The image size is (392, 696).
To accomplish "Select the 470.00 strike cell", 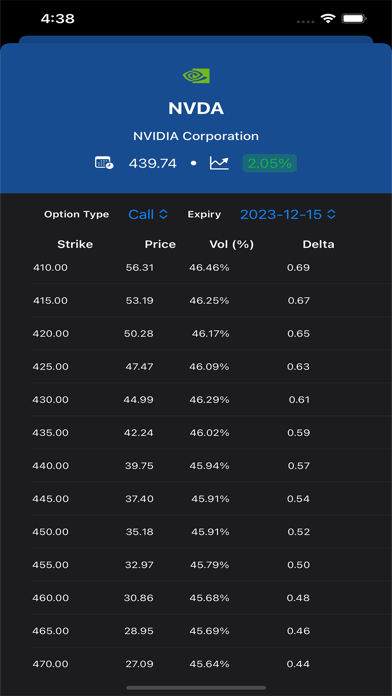I will 51,664.
